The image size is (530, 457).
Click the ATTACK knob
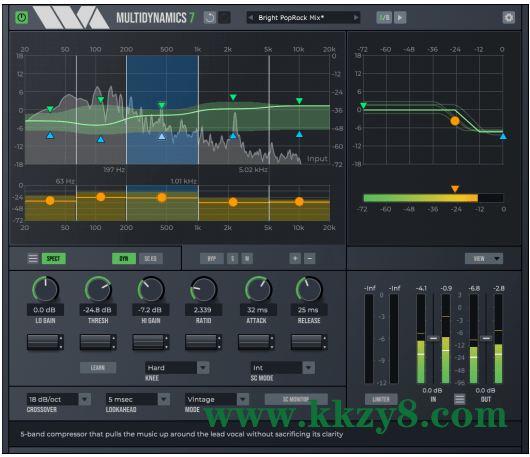pos(258,289)
